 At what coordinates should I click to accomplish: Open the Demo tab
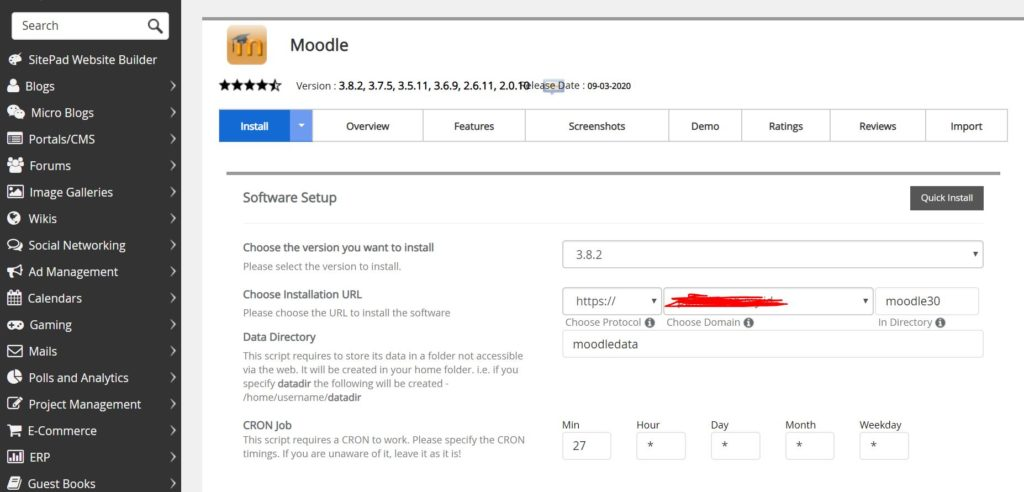[x=705, y=126]
